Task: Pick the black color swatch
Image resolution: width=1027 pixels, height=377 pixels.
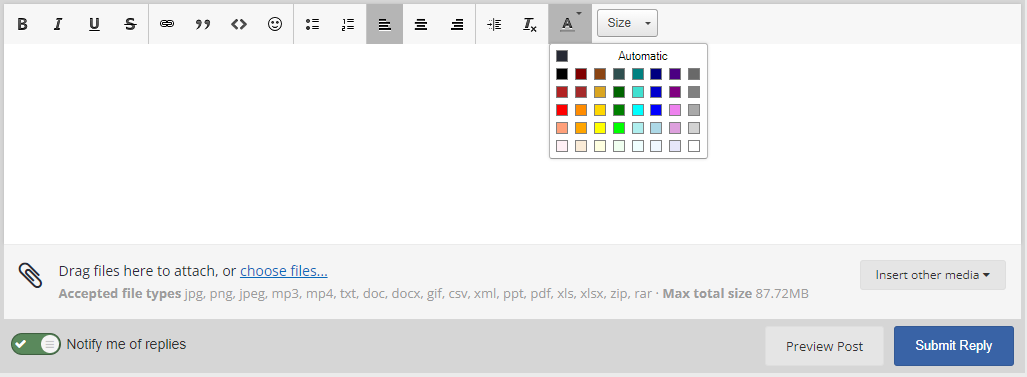Action: click(562, 74)
